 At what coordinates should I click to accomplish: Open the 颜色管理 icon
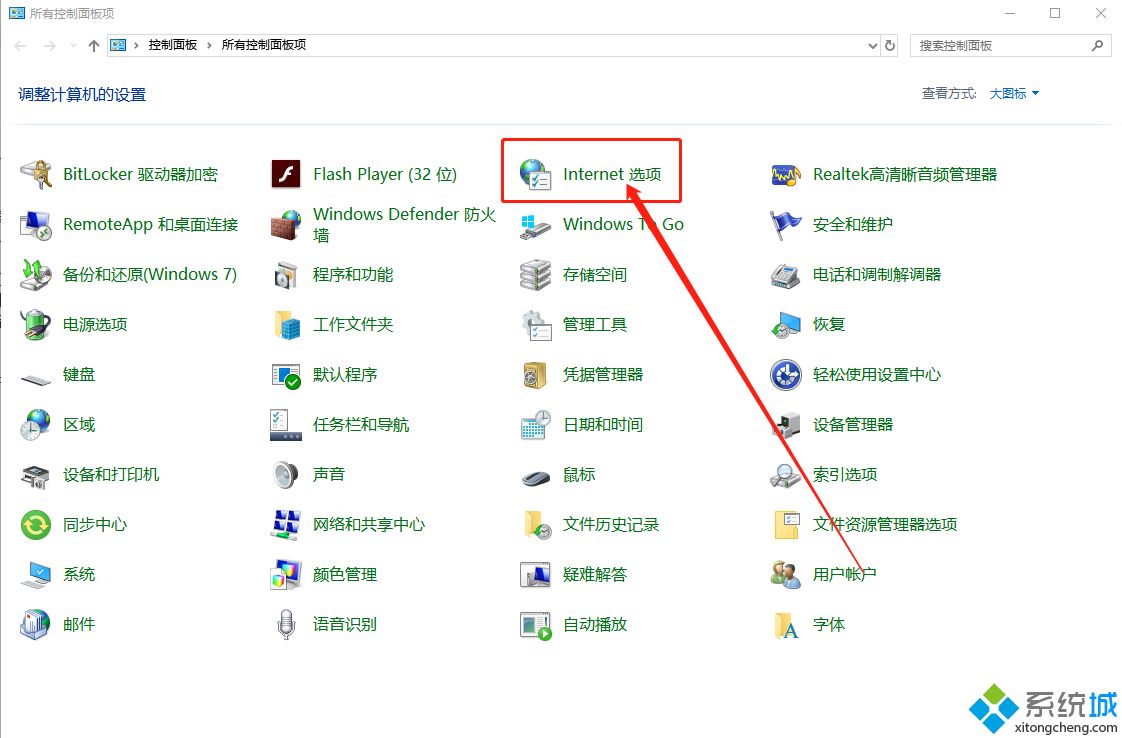(286, 575)
